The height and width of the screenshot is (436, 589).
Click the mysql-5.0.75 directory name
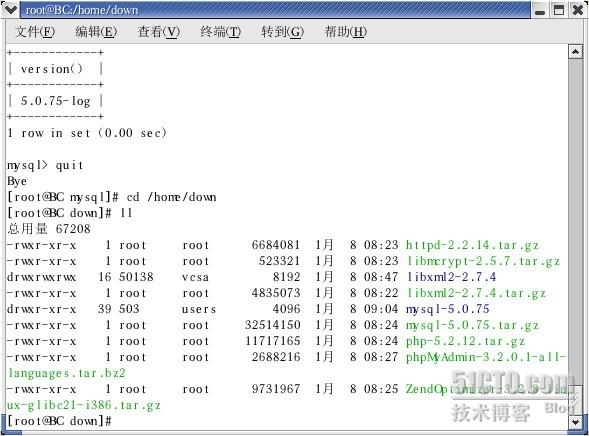tap(447, 309)
